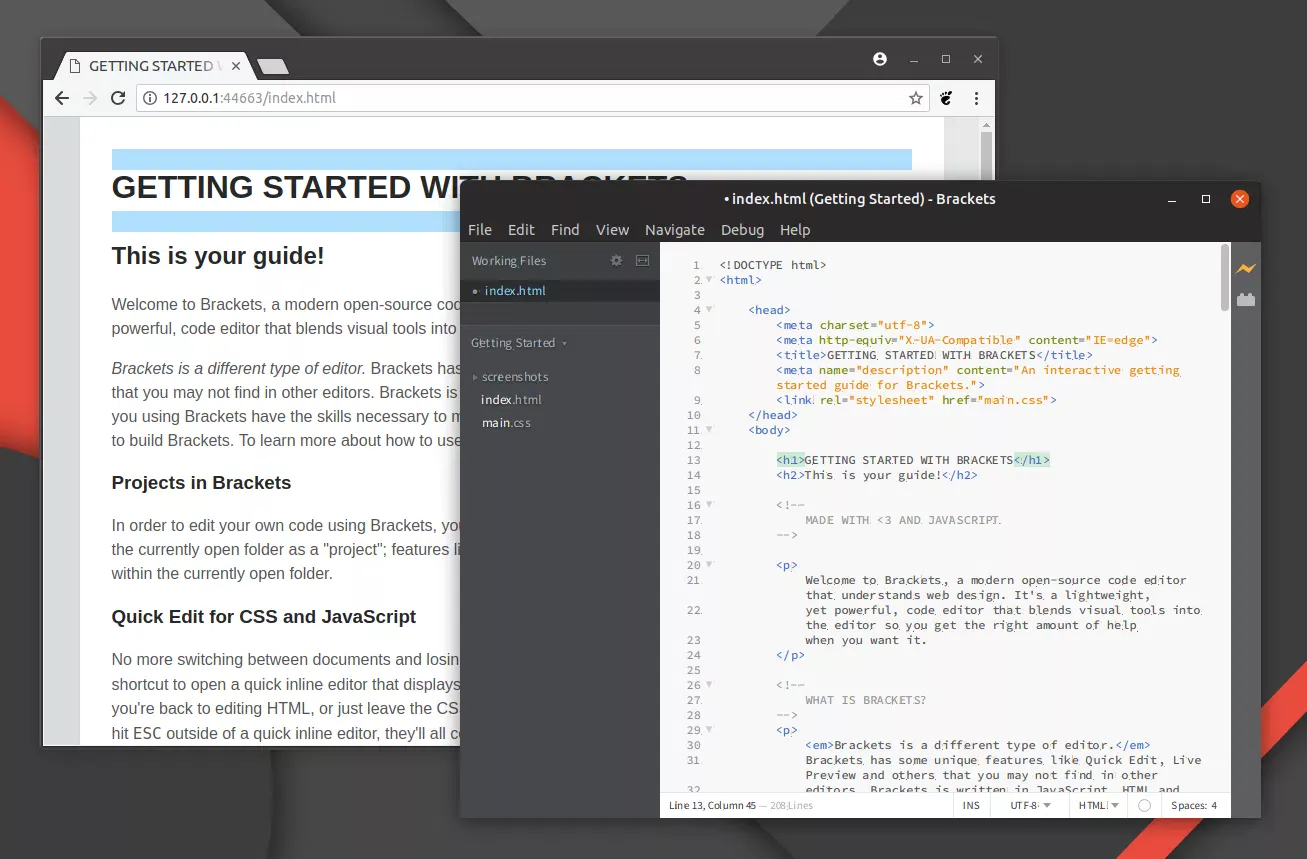Collapse the html tag fold on line 2

pos(709,280)
